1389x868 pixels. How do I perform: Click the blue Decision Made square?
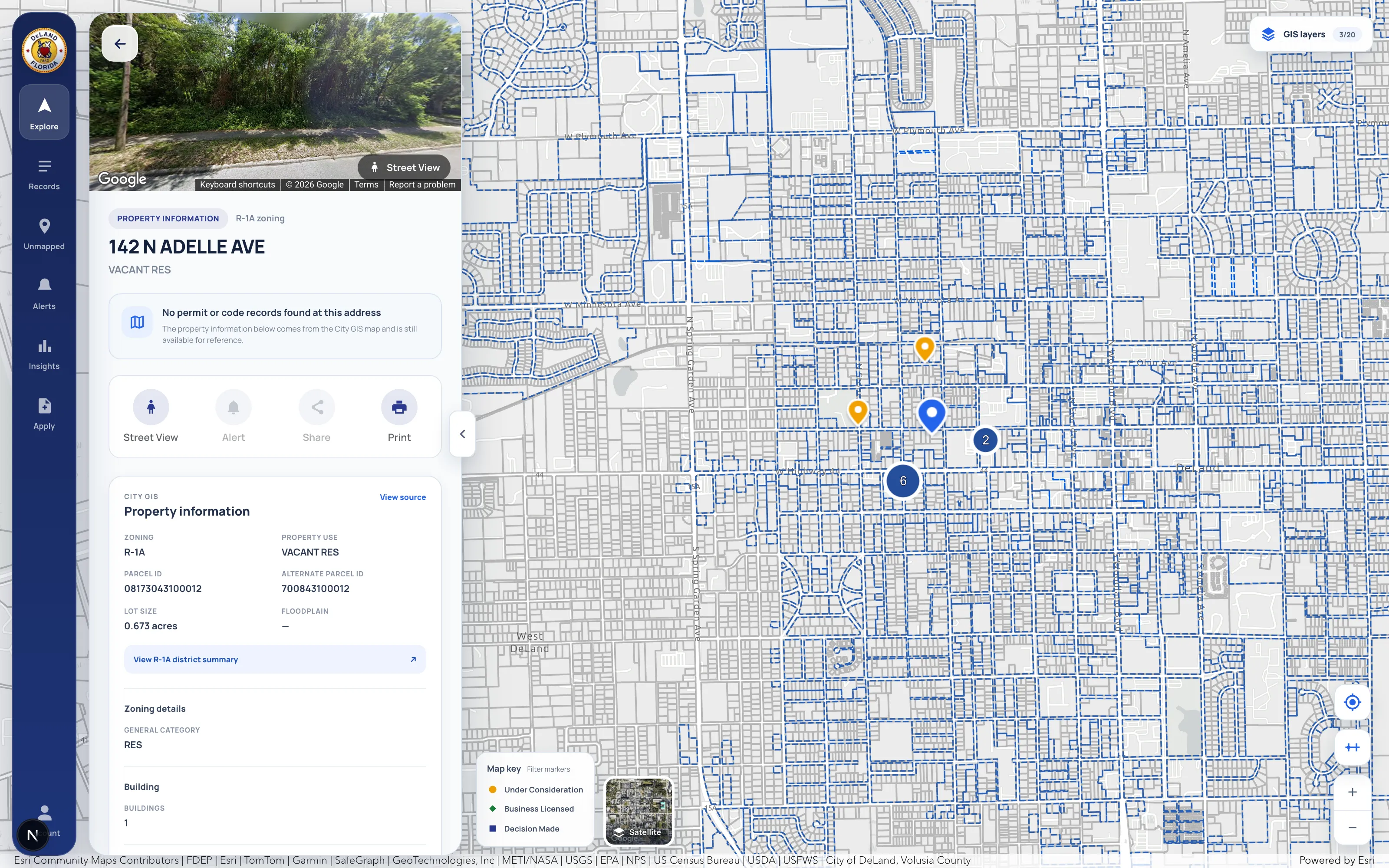[493, 829]
